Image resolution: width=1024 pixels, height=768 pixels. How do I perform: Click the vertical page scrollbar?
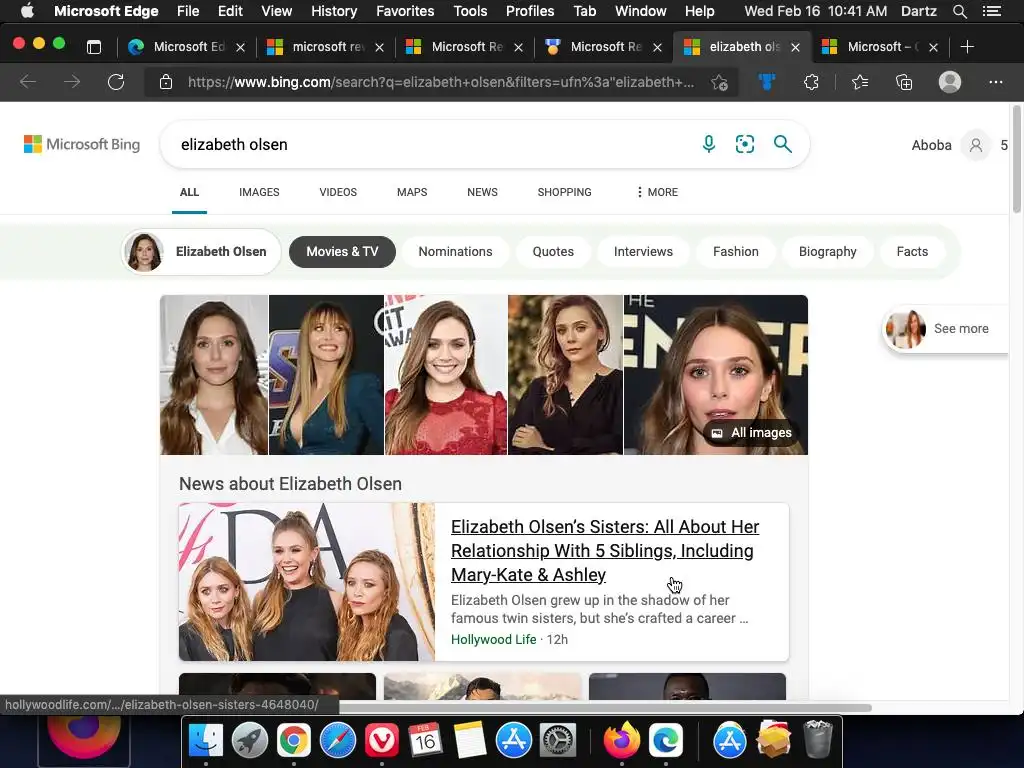point(1016,159)
